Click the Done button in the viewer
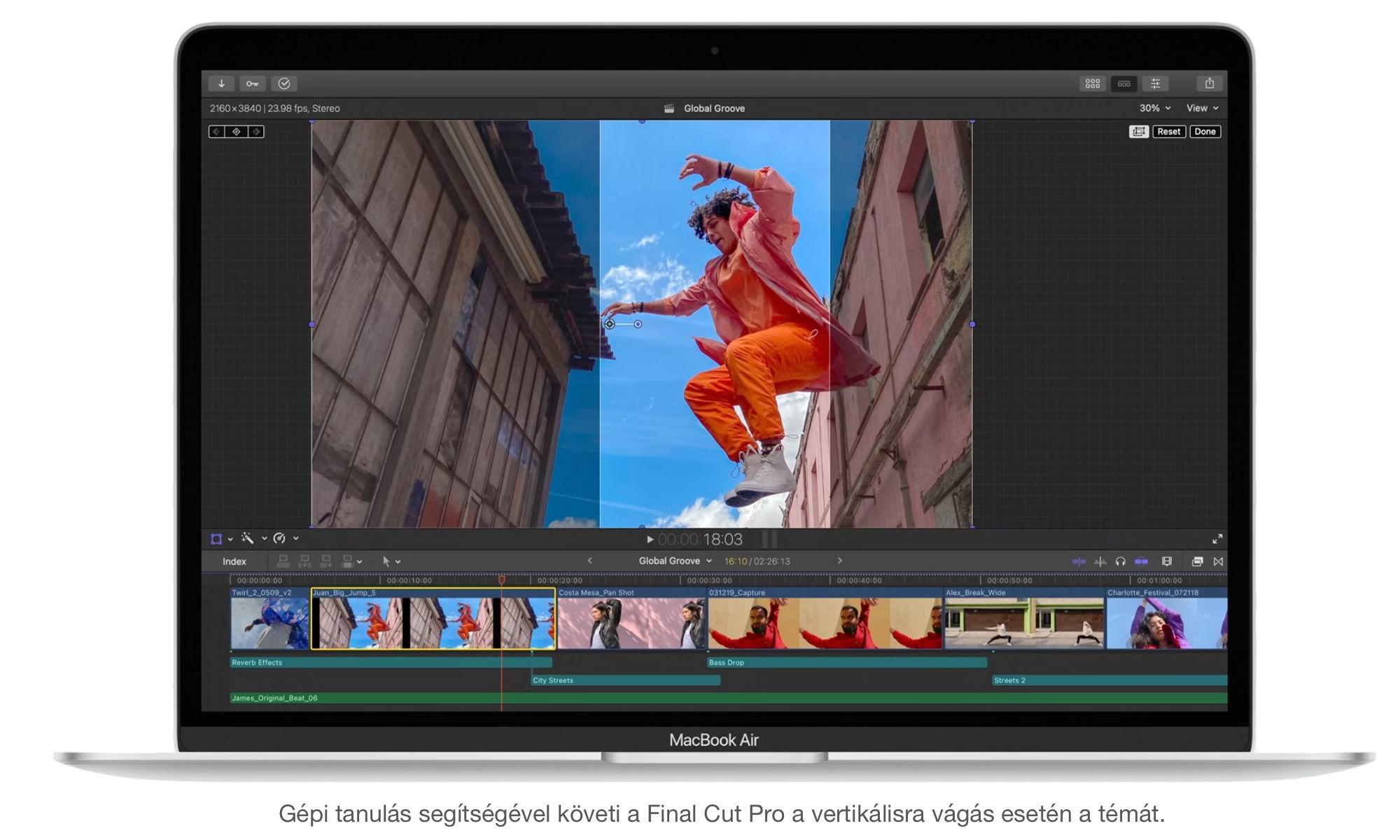The image size is (1400, 840). coord(1205,132)
